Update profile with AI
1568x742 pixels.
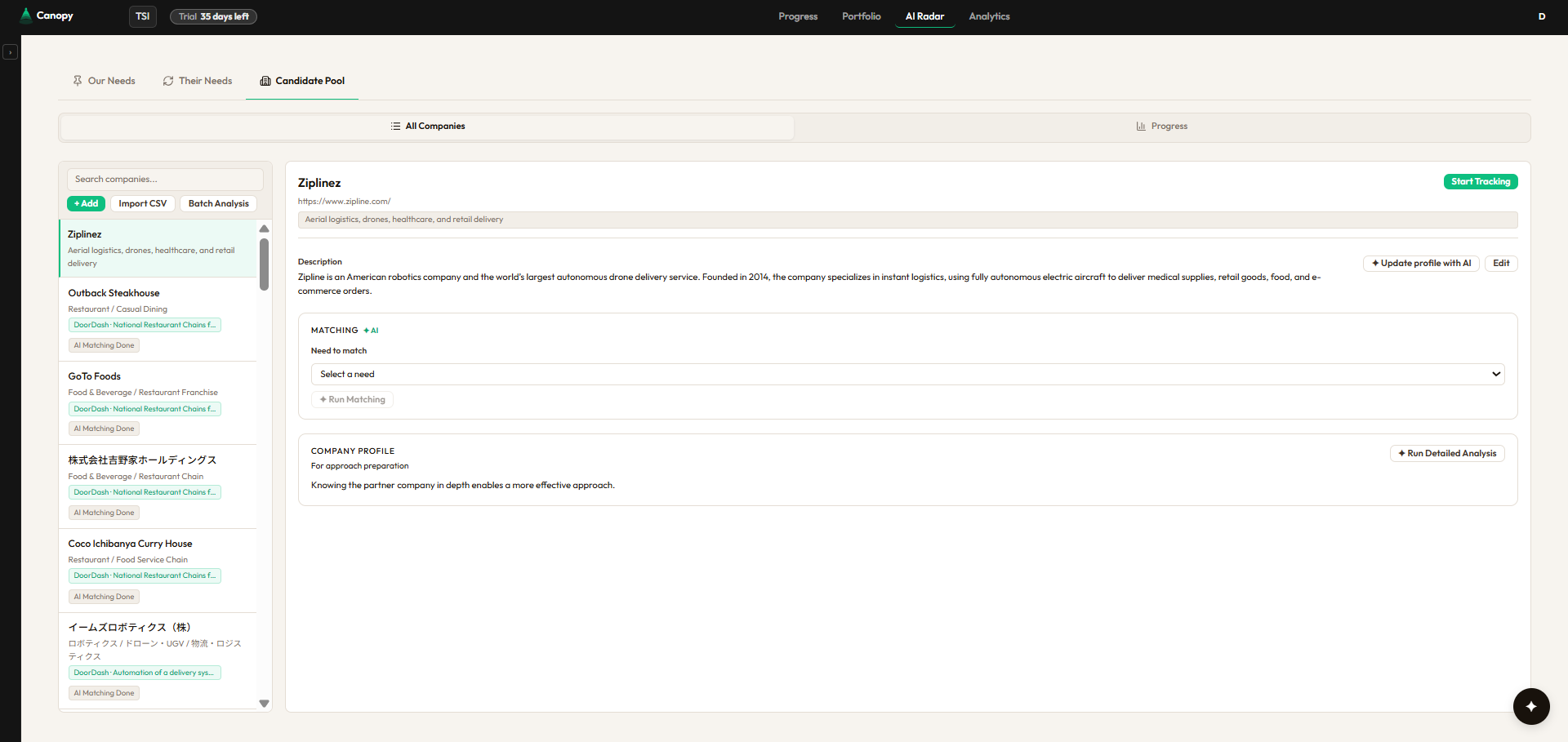1421,264
